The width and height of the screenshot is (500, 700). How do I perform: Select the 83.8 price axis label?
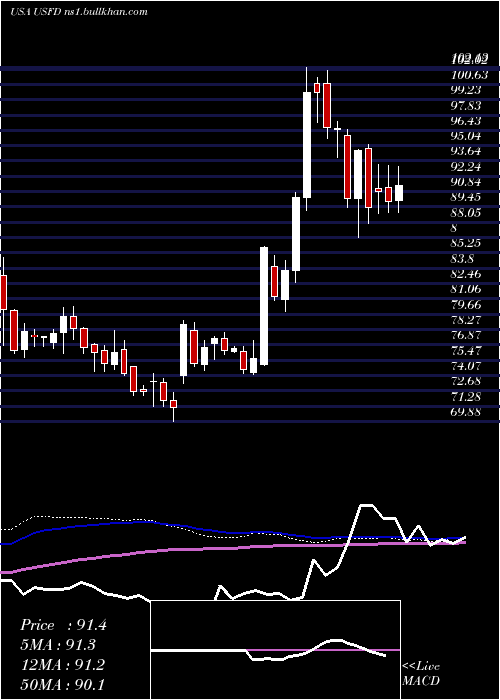tap(463, 258)
